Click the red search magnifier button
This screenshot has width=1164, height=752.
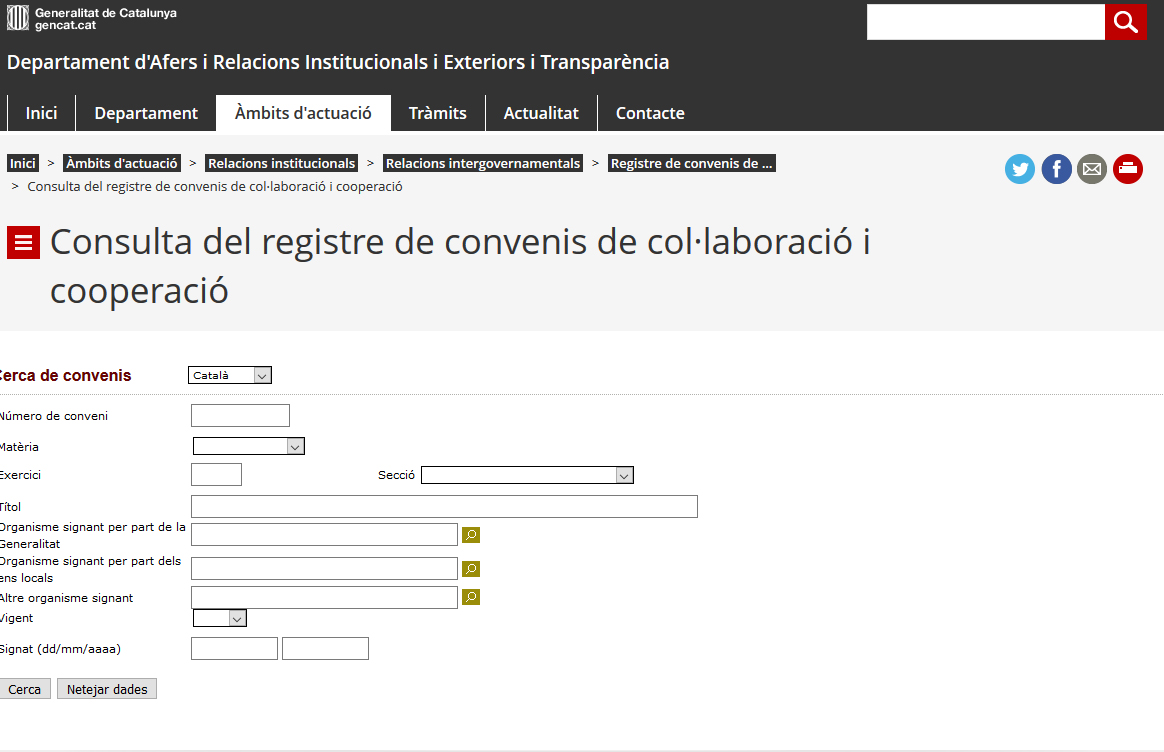1125,22
